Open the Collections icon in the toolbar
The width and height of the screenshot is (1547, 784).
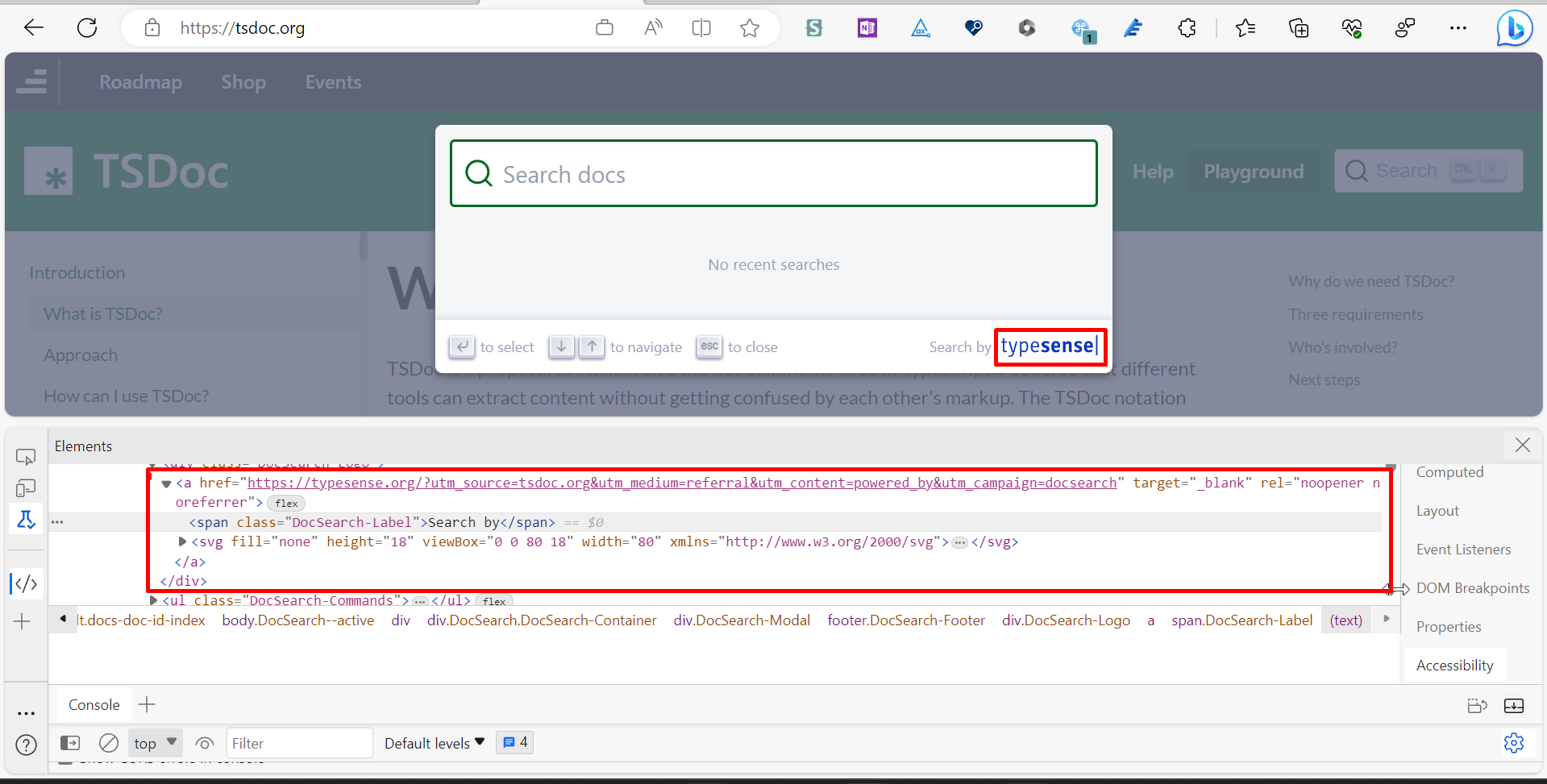pos(1299,27)
